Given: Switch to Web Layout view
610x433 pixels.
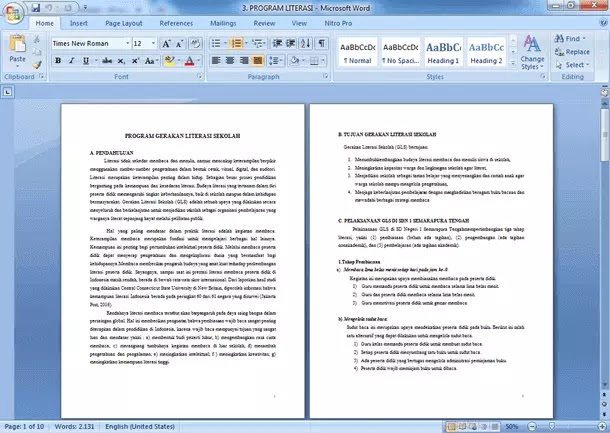Looking at the screenshot, I should click(473, 427).
